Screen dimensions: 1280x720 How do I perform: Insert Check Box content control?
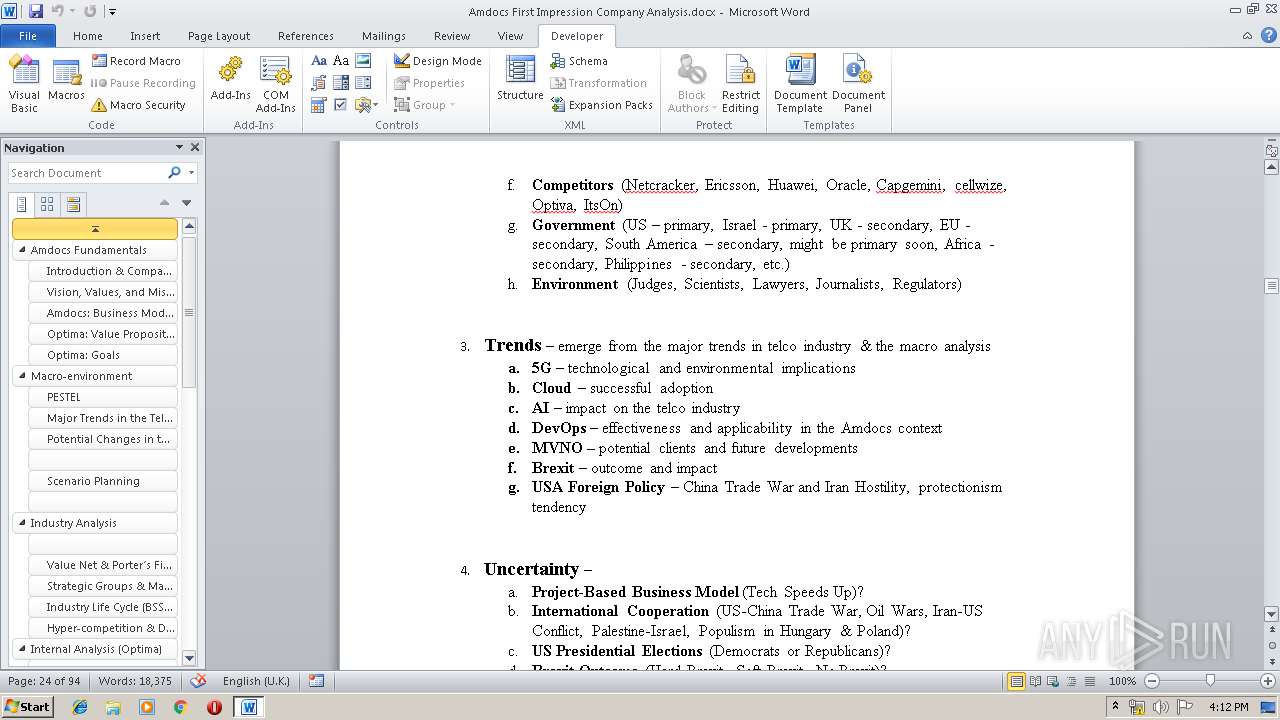[x=341, y=105]
